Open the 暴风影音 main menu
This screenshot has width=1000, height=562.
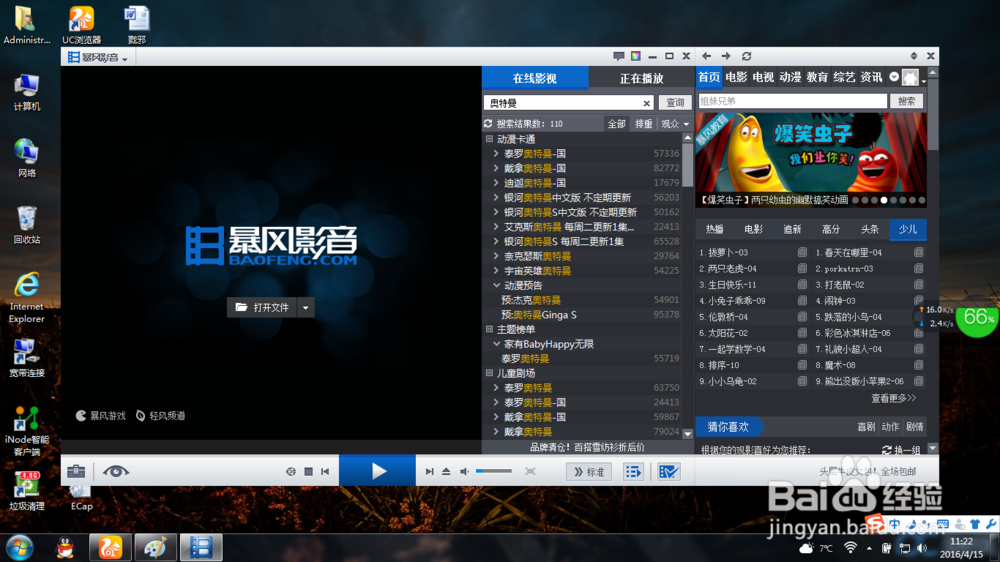tap(98, 57)
